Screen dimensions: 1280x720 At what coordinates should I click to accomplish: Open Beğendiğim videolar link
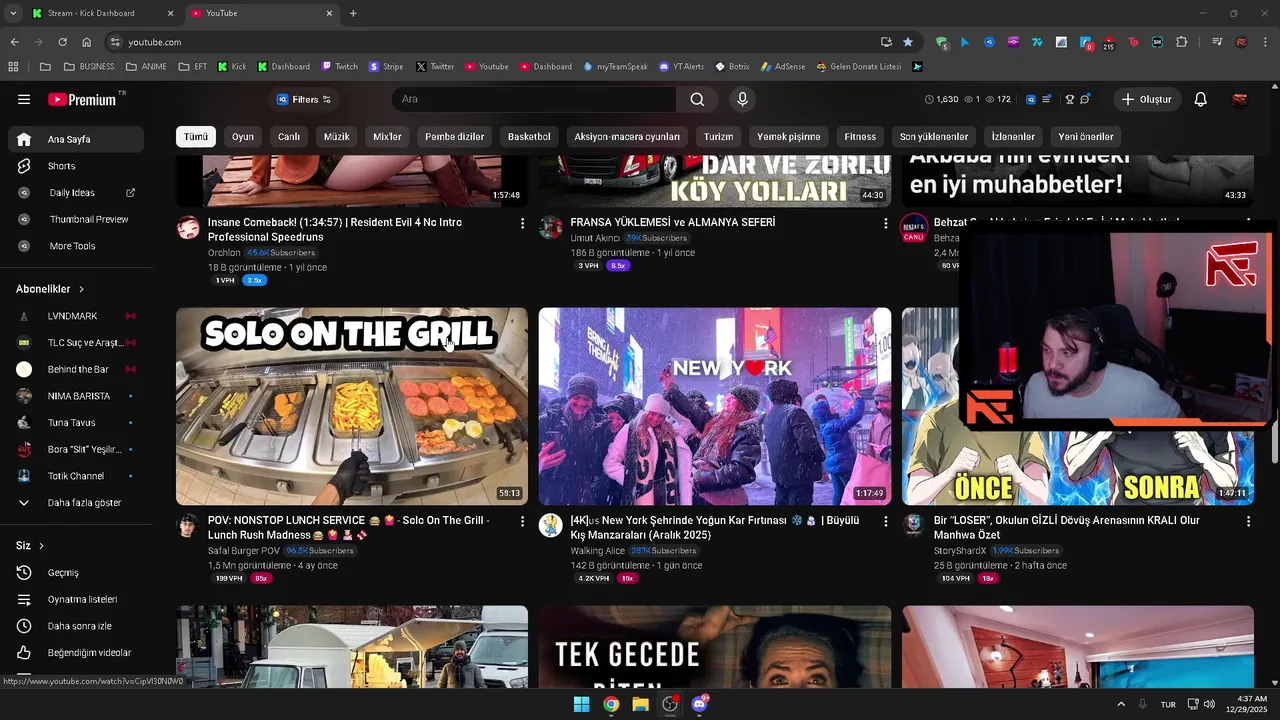(76, 653)
